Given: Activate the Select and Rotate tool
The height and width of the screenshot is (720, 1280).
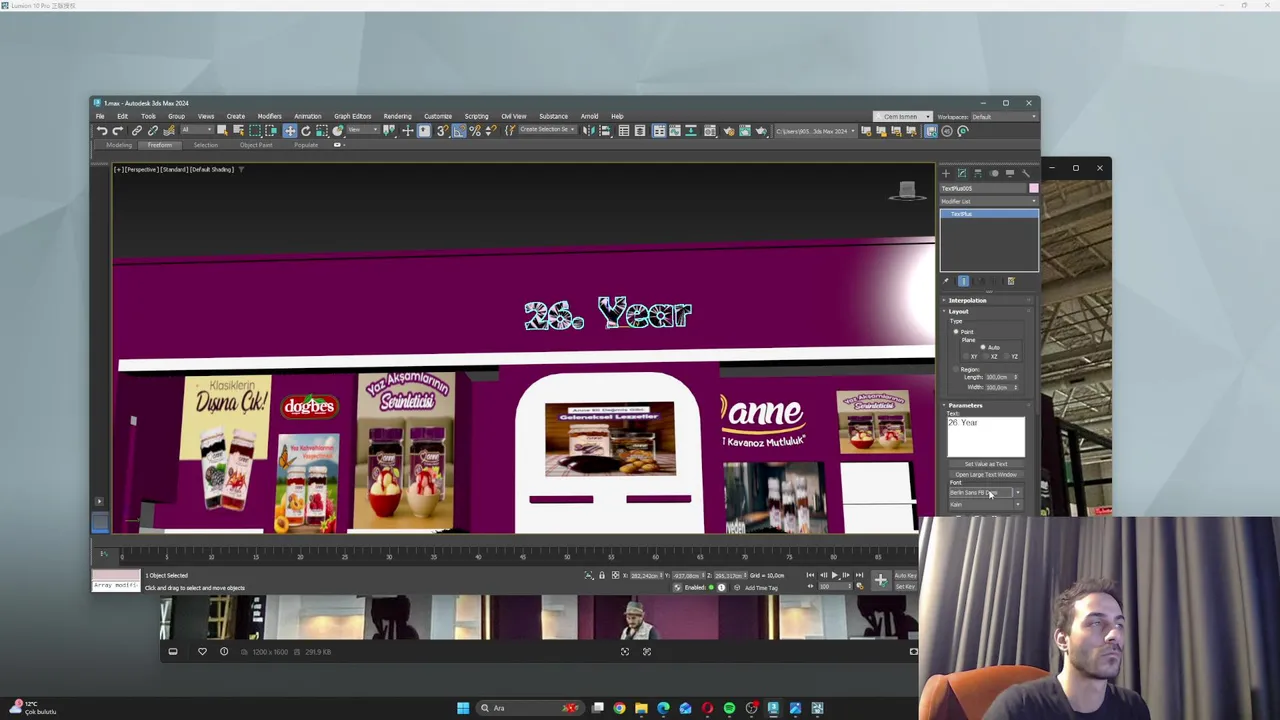Looking at the screenshot, I should click(306, 131).
